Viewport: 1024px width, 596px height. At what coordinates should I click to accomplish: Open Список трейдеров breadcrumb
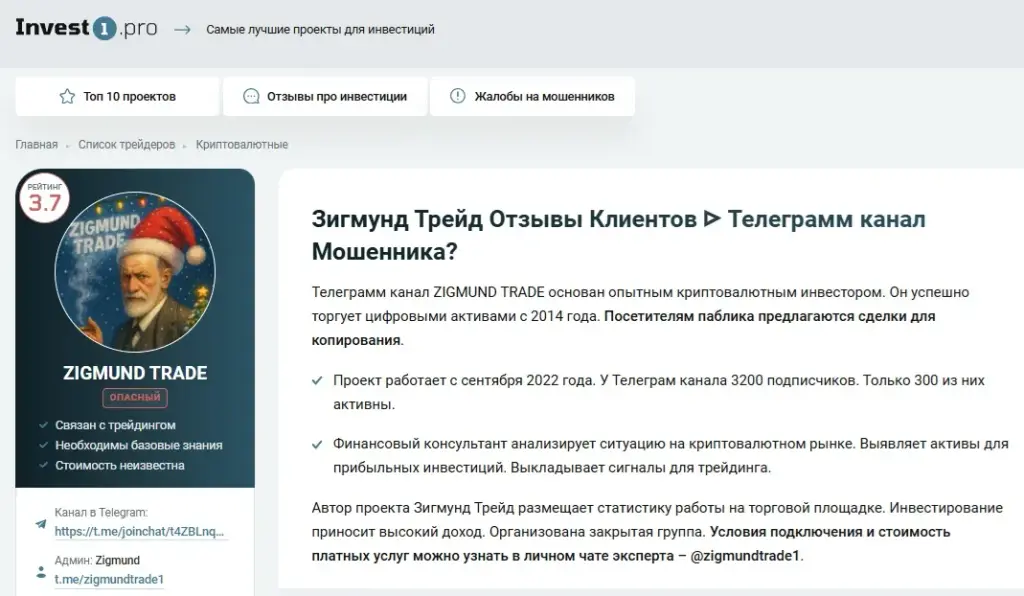pyautogui.click(x=127, y=144)
